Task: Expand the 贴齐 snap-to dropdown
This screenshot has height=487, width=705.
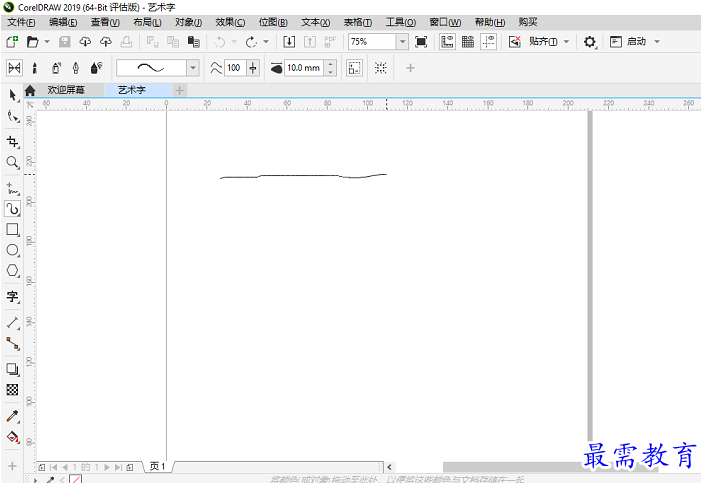Action: coord(567,42)
